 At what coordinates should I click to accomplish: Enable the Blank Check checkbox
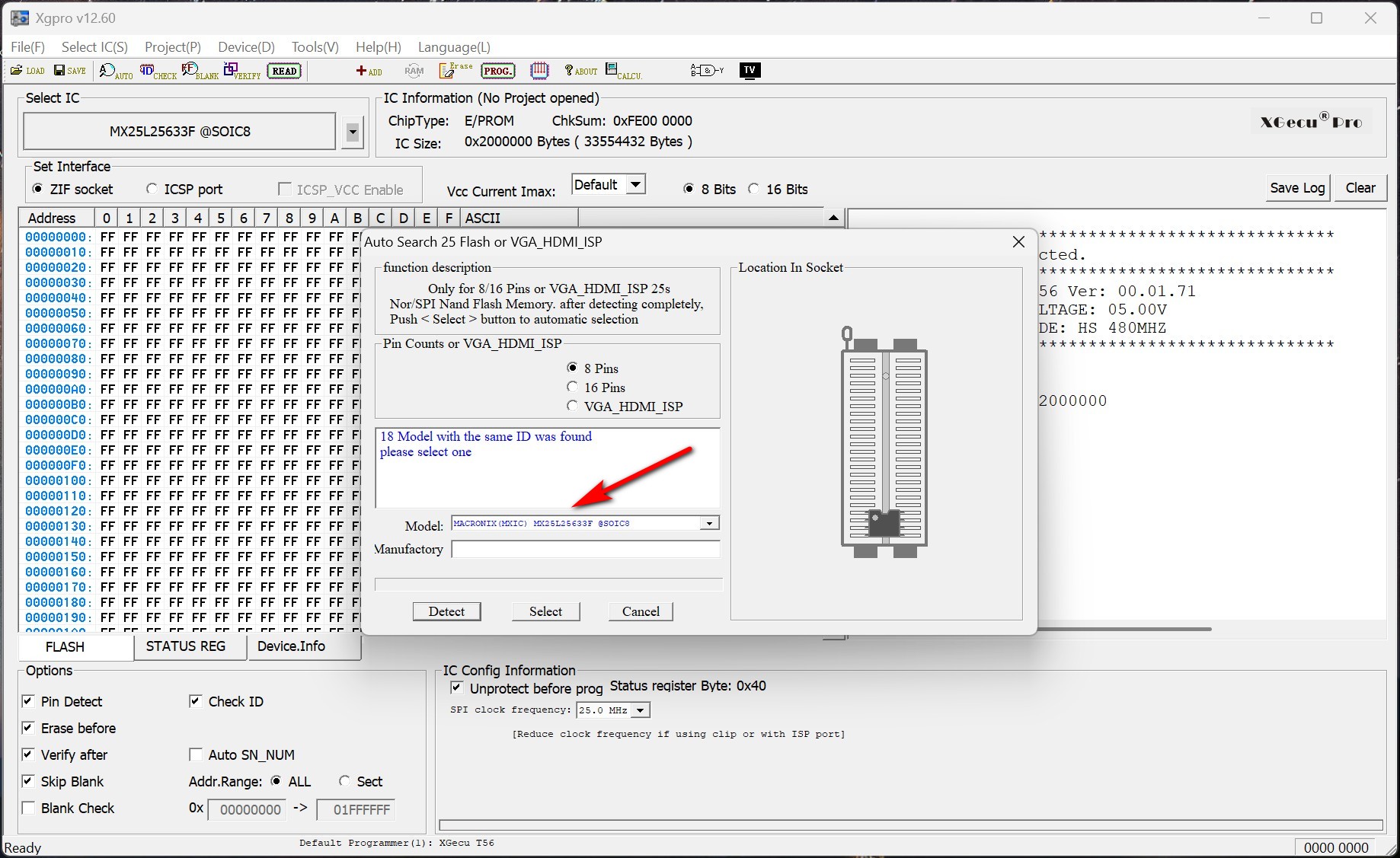tap(29, 809)
